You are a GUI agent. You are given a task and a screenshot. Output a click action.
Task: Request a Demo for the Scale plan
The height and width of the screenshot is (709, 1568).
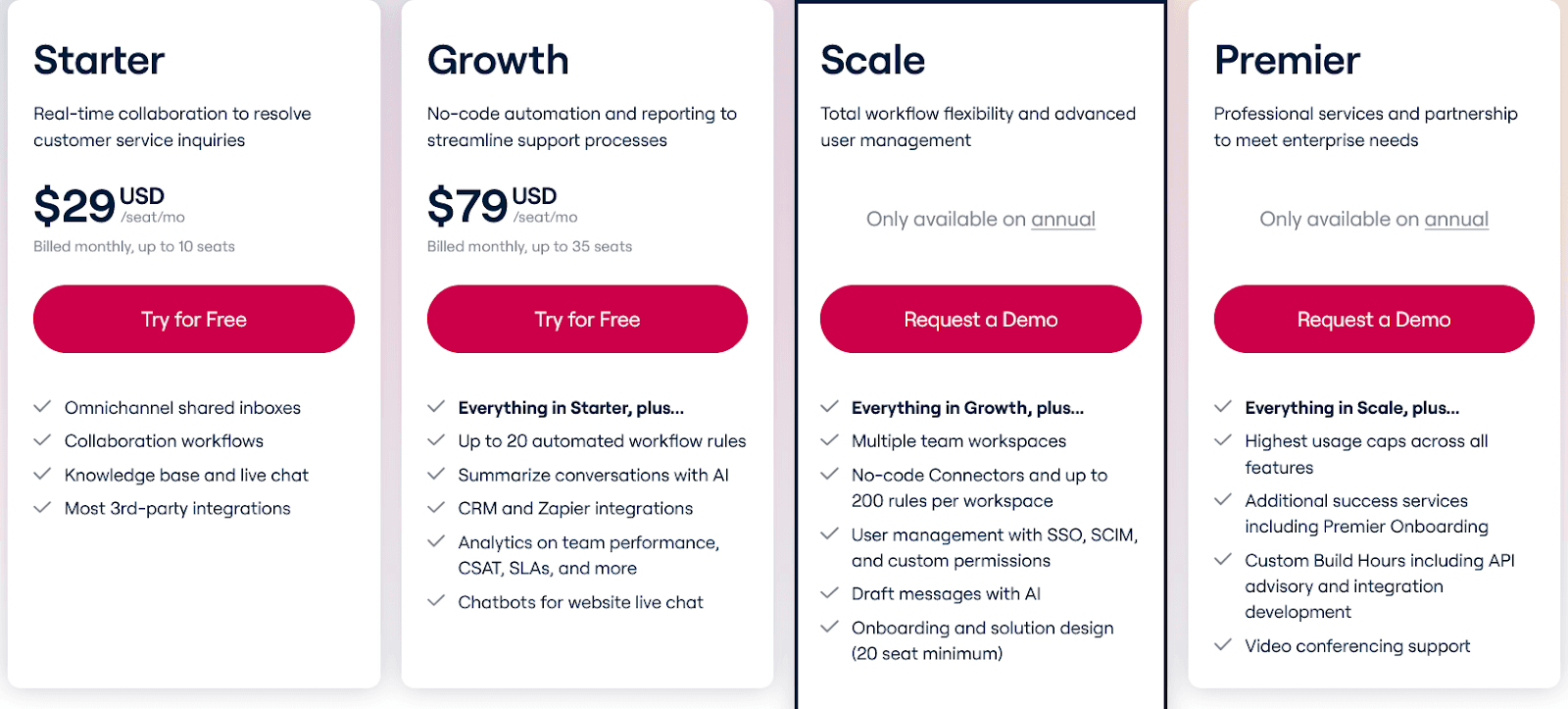pos(981,319)
